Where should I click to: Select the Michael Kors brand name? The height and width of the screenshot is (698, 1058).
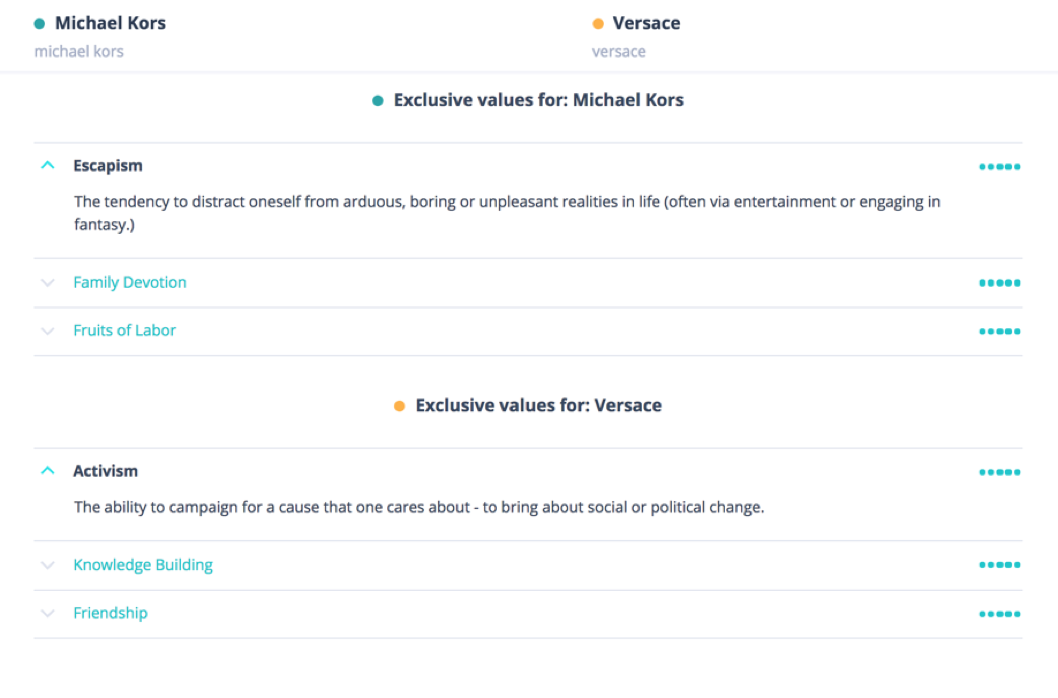[x=110, y=23]
